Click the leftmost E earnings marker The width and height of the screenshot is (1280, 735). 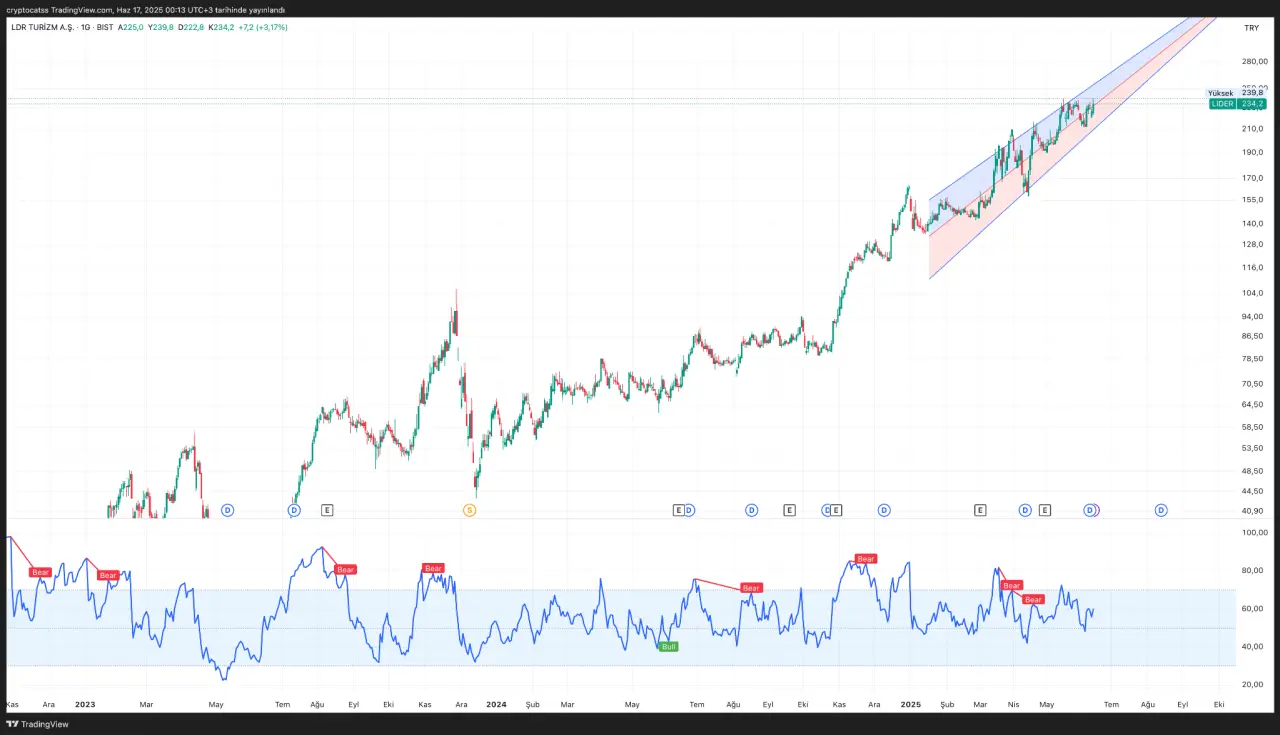coord(327,510)
